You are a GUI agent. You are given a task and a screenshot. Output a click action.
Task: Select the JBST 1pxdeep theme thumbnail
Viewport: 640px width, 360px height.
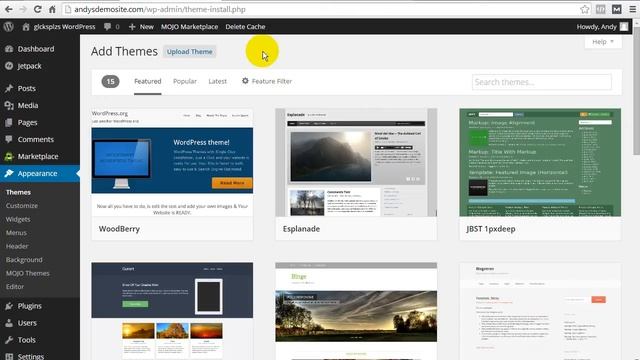(x=540, y=162)
